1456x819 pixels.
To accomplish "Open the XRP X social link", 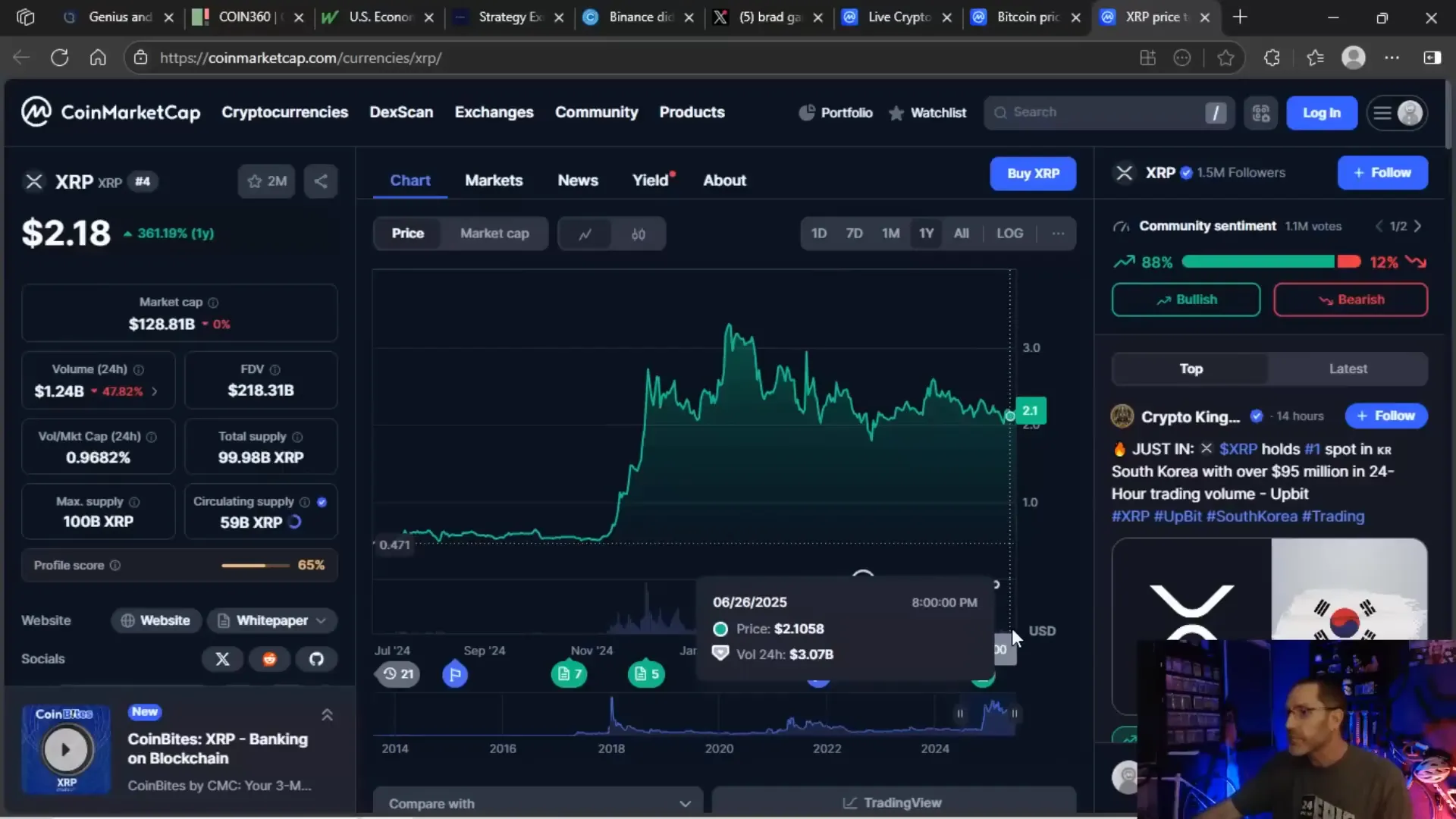I will click(x=222, y=659).
